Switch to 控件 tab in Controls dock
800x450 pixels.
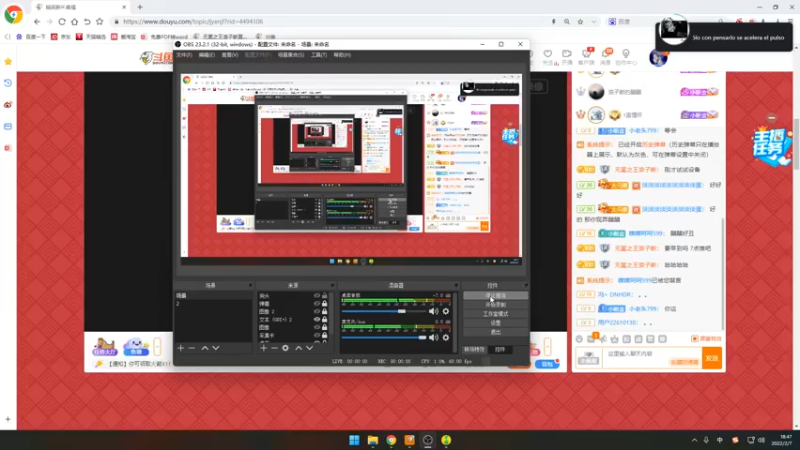500,349
